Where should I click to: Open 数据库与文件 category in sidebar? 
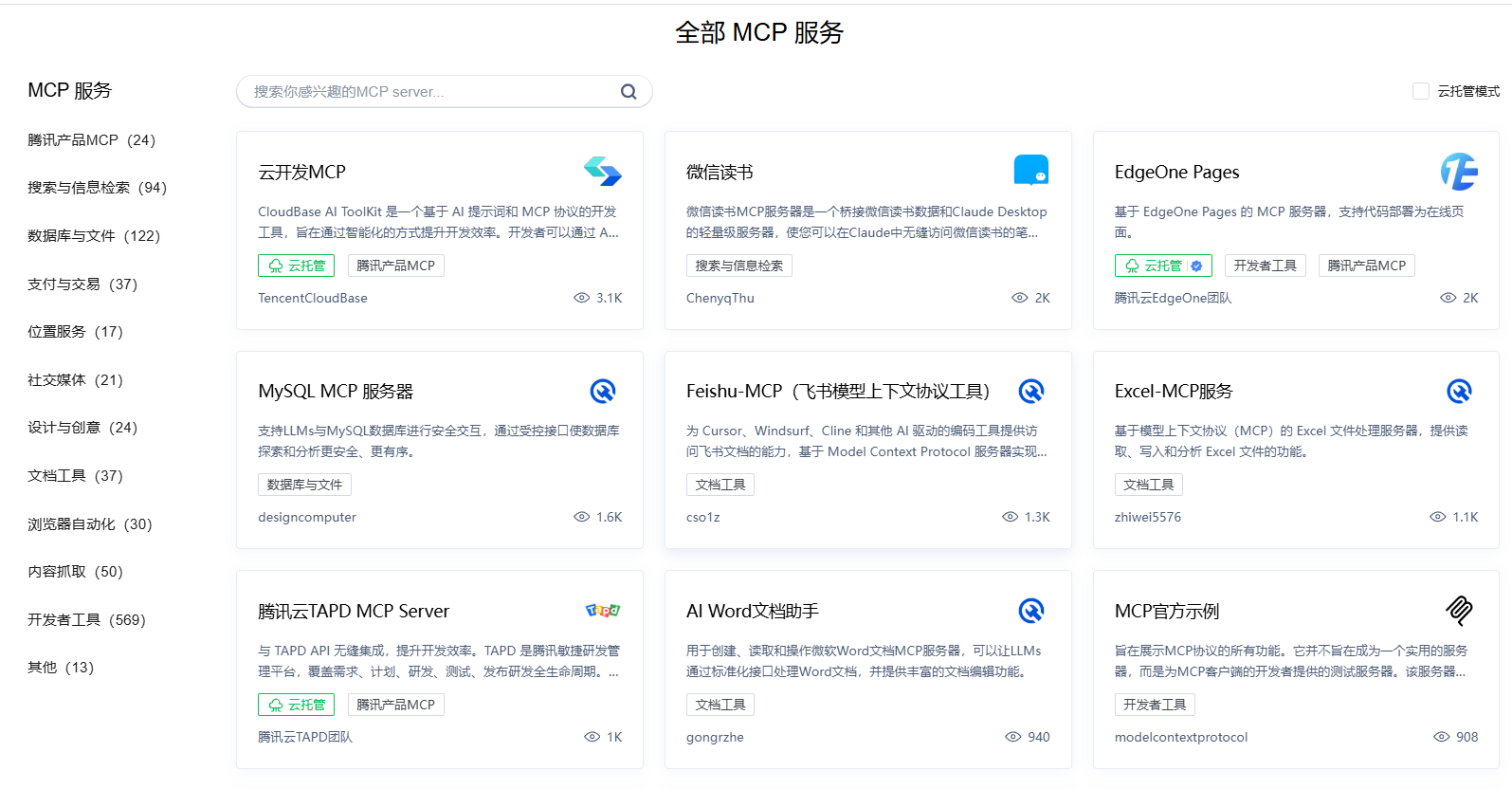coord(94,236)
